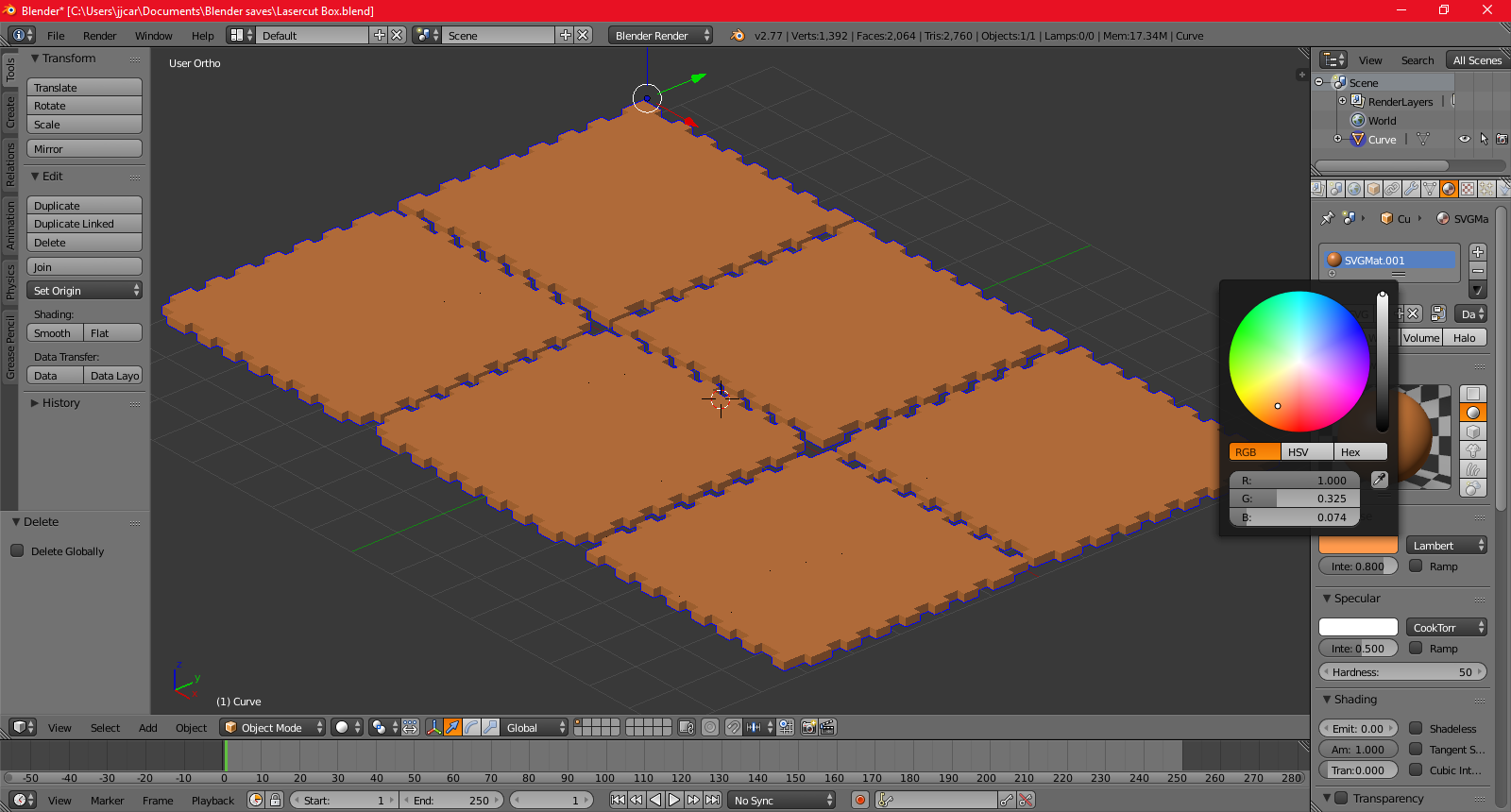Select flat preview type in material preview
Viewport: 1511px width, 812px height.
pyautogui.click(x=1473, y=394)
